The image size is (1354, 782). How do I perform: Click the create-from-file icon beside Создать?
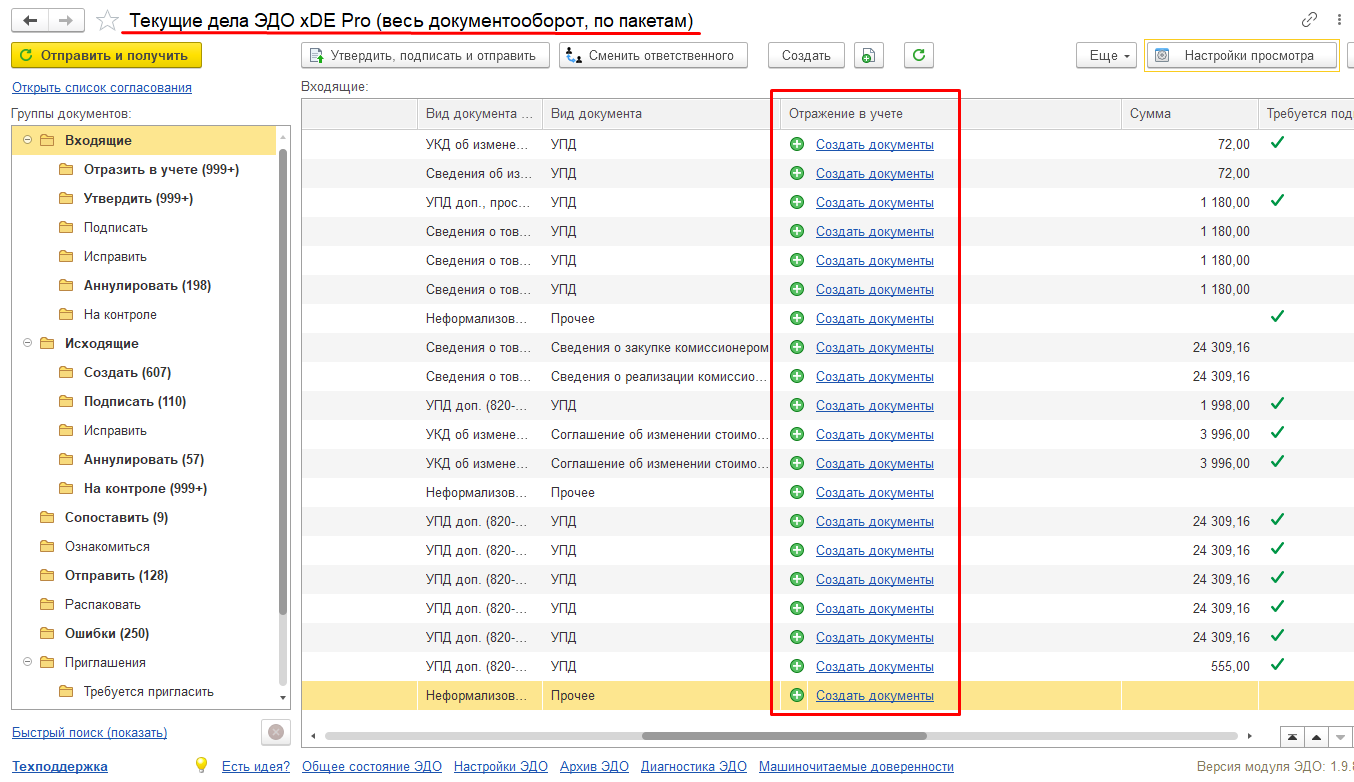tap(869, 55)
